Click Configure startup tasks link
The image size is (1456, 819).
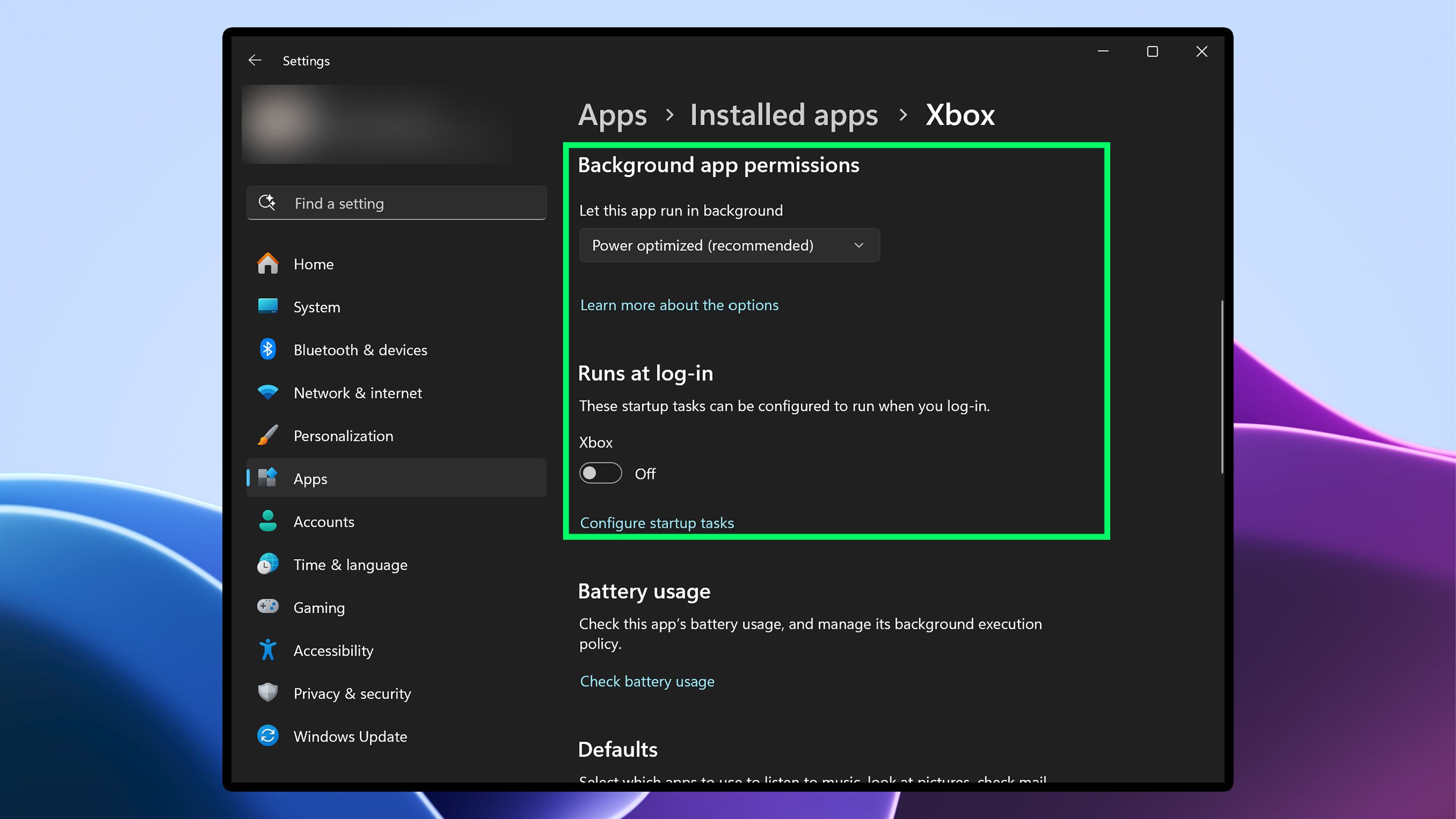click(x=657, y=523)
